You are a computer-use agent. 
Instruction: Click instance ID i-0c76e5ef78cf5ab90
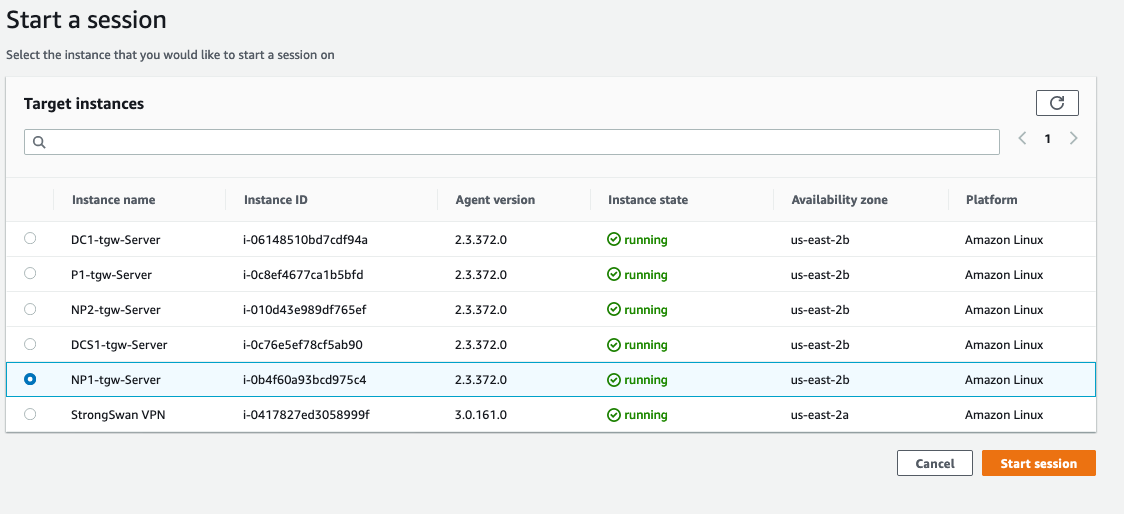[x=303, y=345]
